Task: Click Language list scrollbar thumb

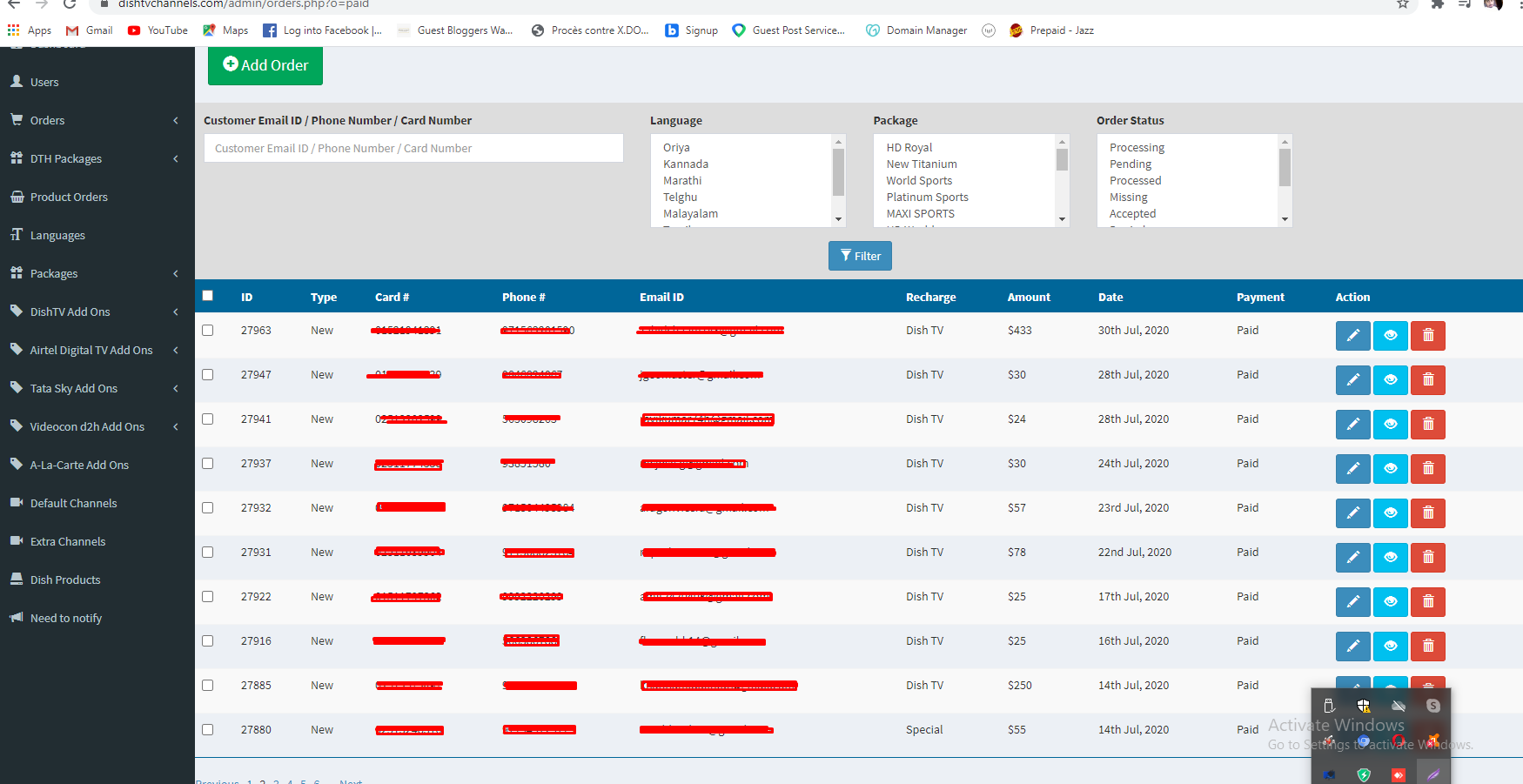Action: pyautogui.click(x=838, y=172)
